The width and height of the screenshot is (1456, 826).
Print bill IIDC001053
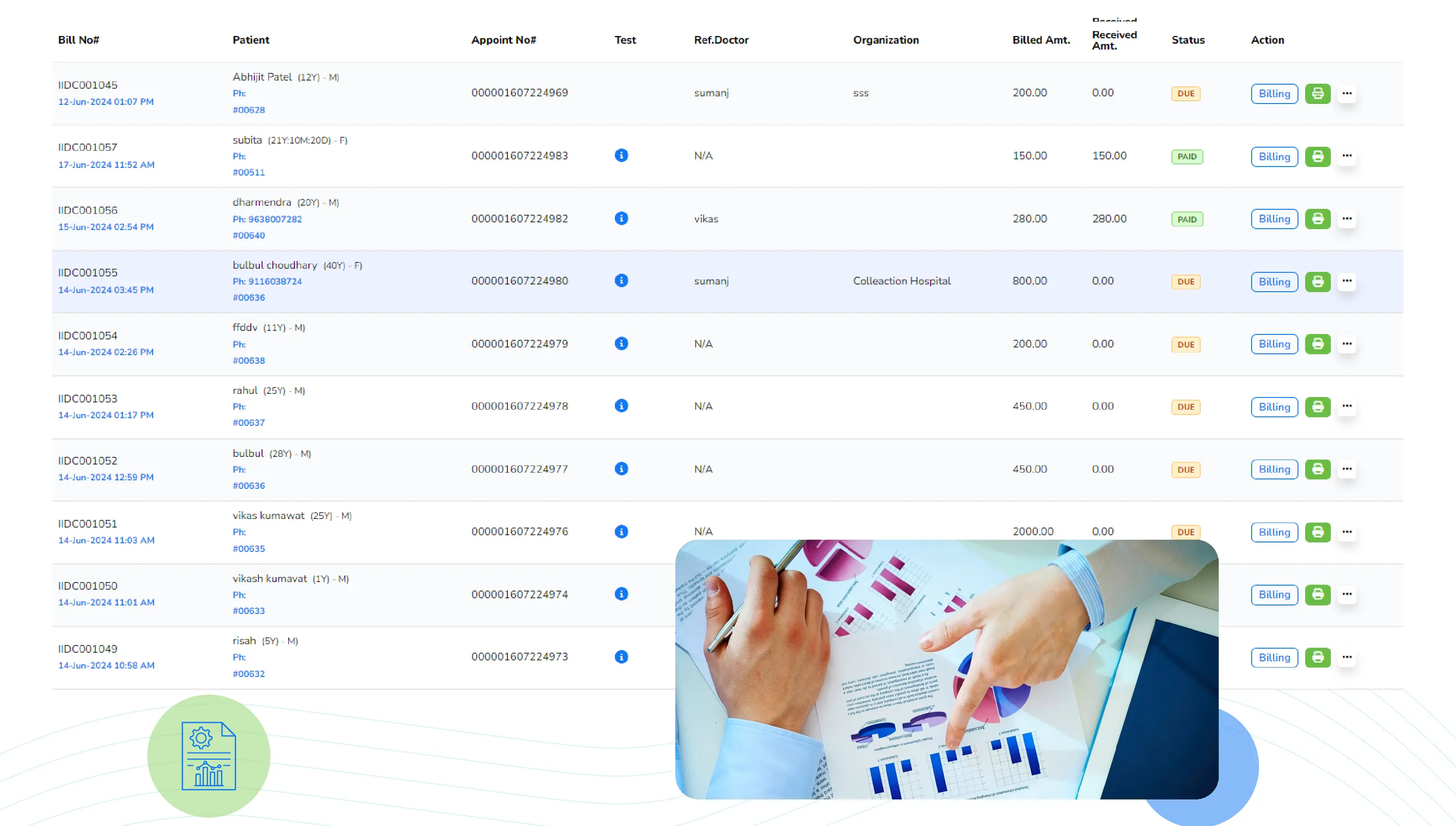[1317, 407]
